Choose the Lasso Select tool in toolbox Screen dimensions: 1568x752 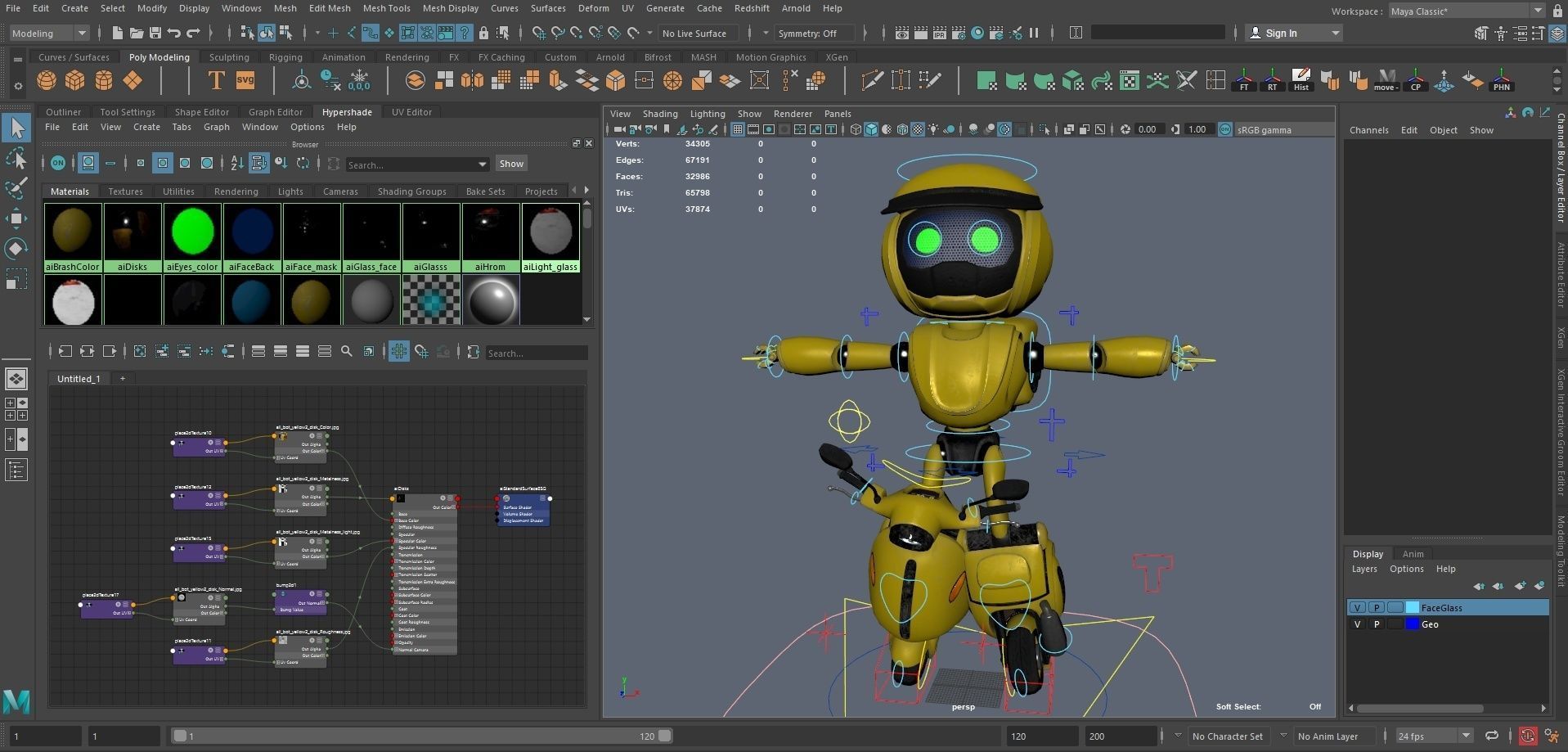coord(16,158)
